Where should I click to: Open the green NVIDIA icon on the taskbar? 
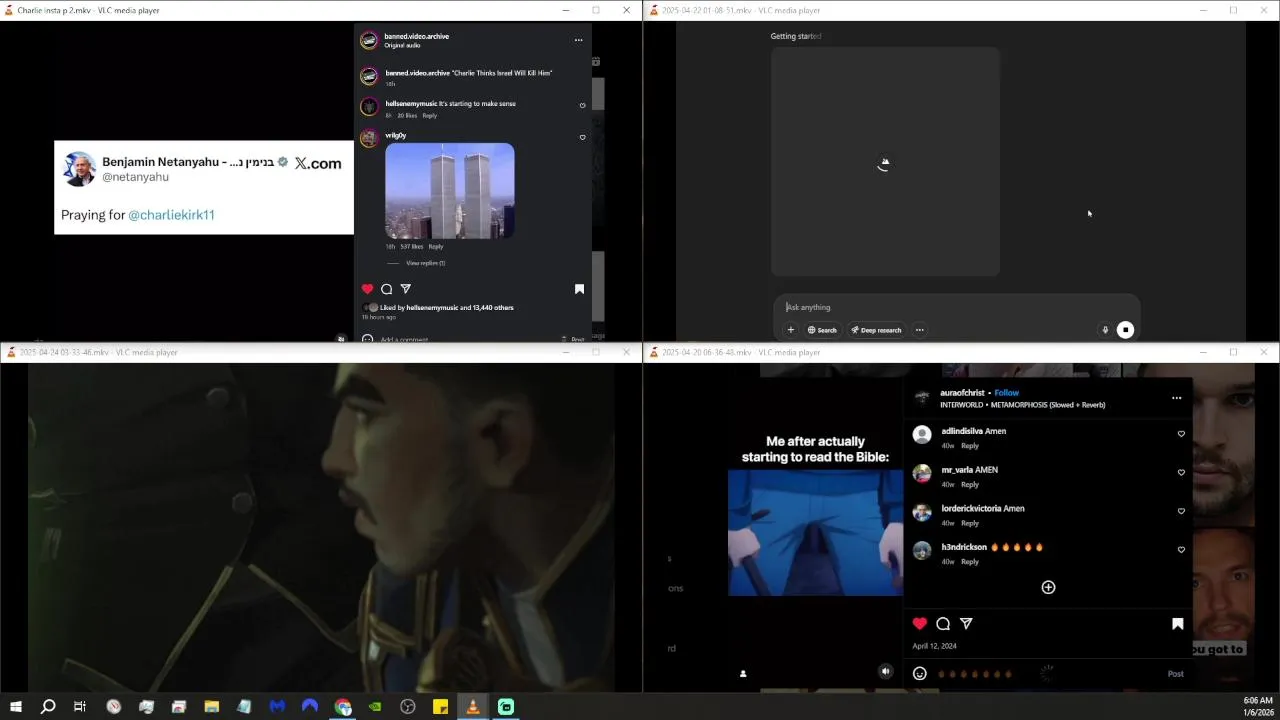[x=375, y=707]
